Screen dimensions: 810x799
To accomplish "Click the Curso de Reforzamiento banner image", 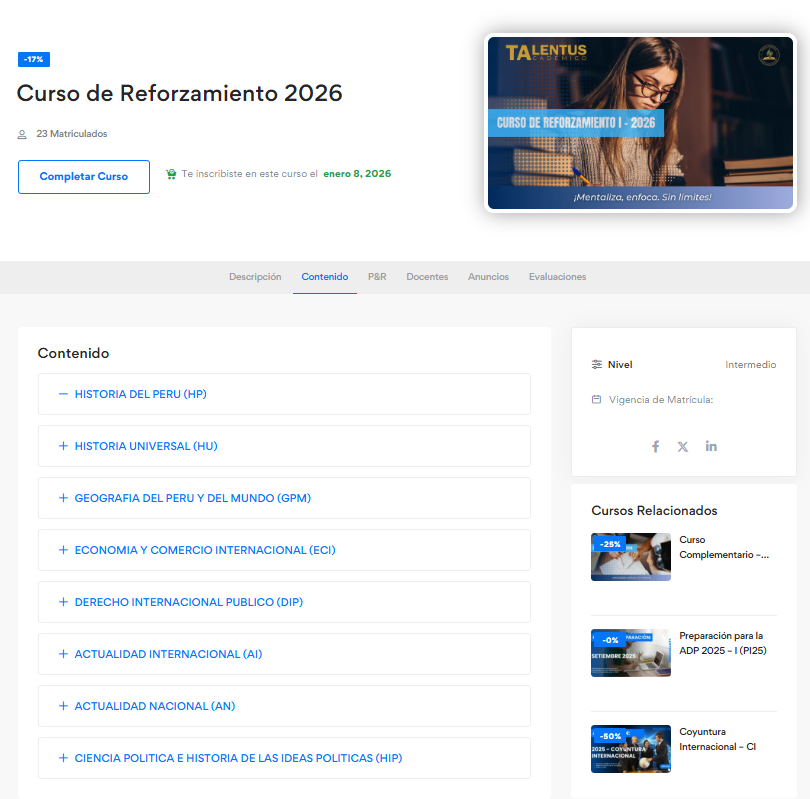I will click(640, 123).
